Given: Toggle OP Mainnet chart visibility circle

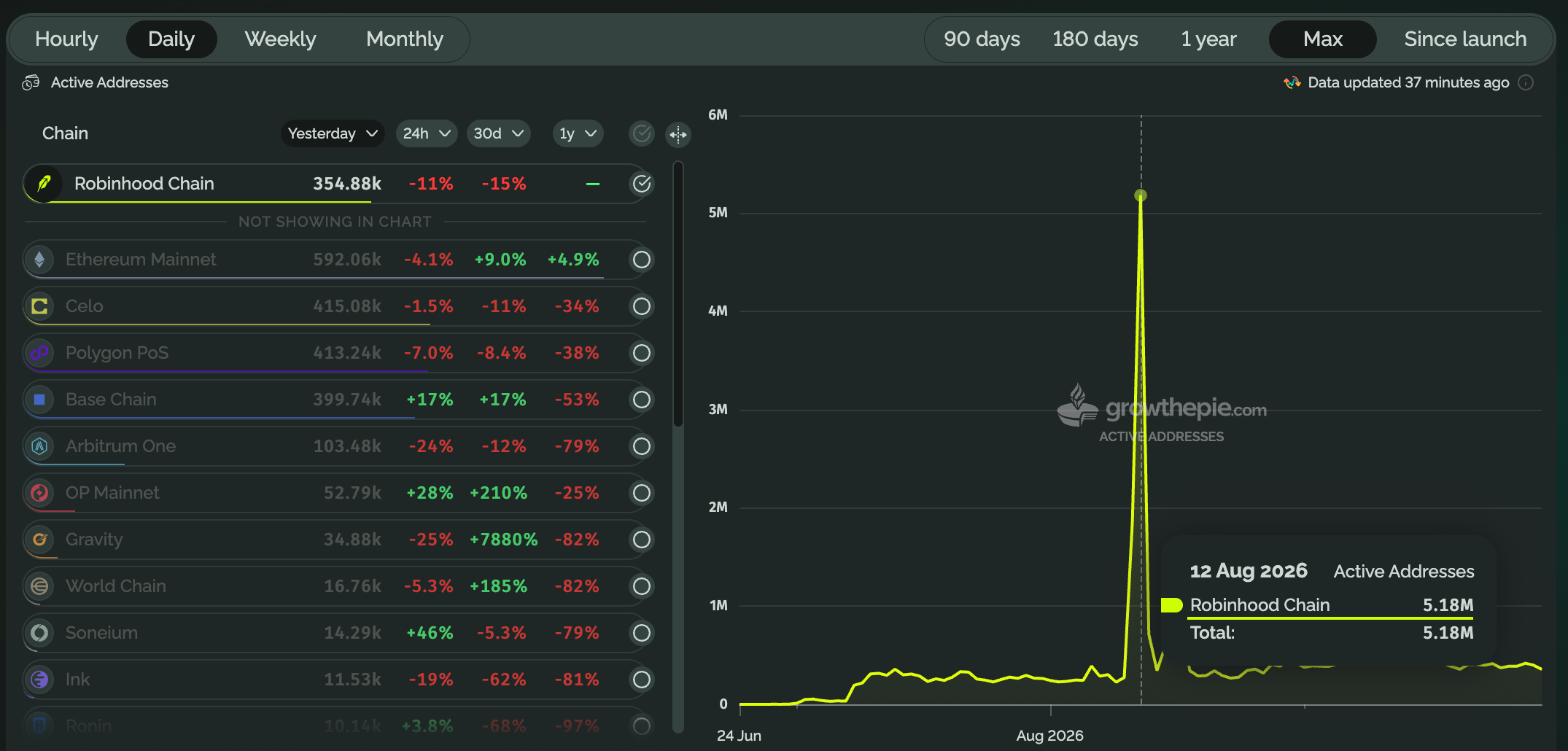Looking at the screenshot, I should [x=642, y=493].
